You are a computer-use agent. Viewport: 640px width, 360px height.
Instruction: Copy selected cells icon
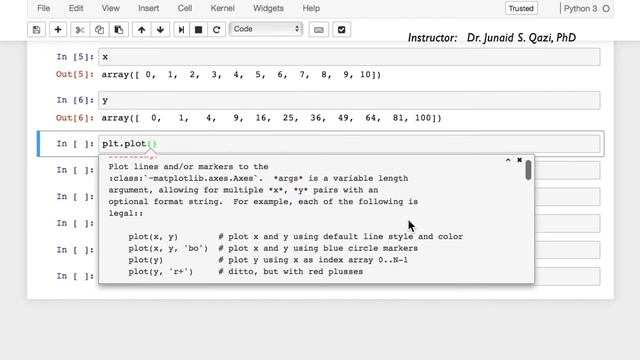pos(99,29)
